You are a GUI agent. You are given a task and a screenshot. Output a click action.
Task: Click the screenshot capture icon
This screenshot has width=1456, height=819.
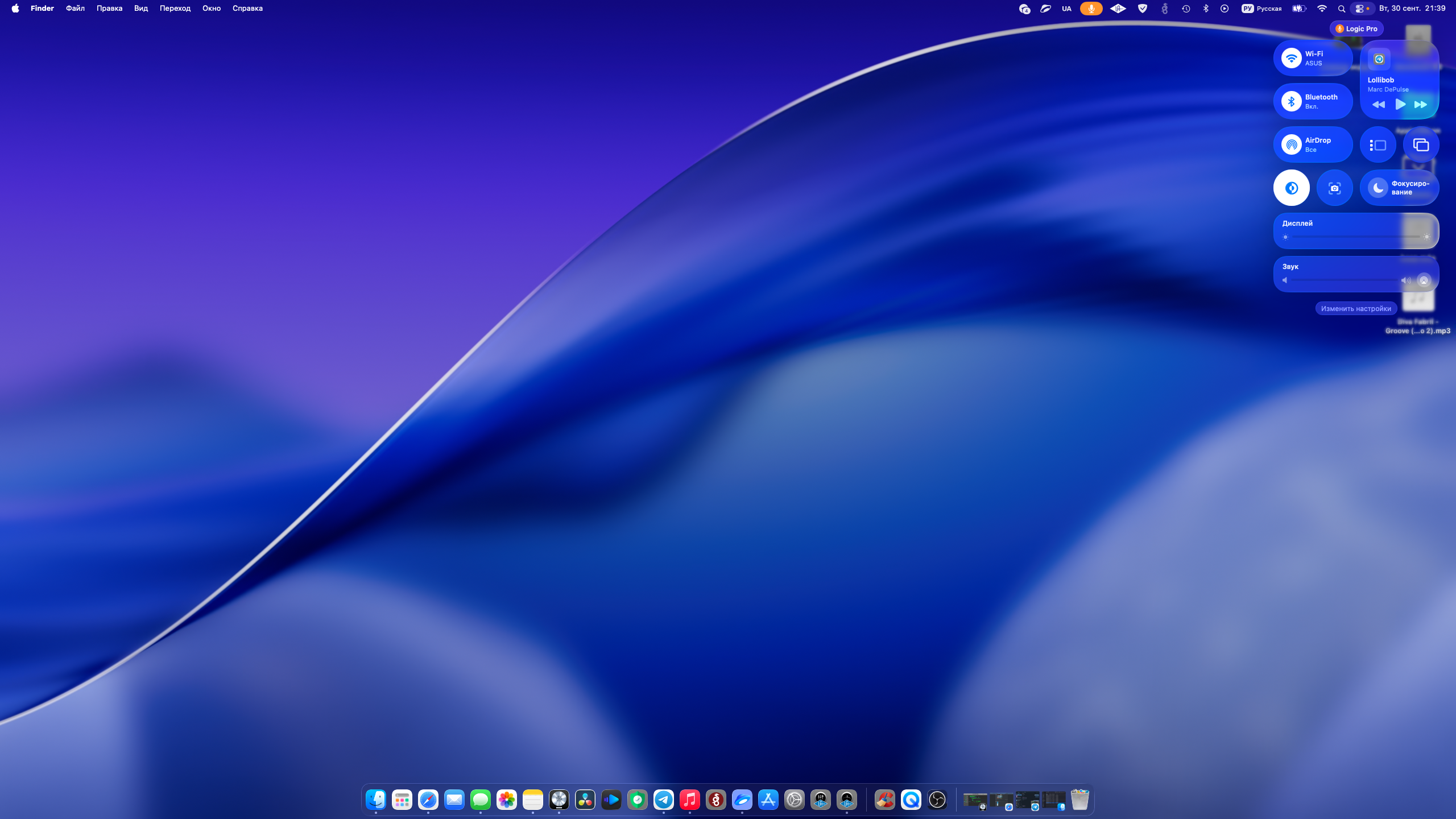pos(1334,188)
